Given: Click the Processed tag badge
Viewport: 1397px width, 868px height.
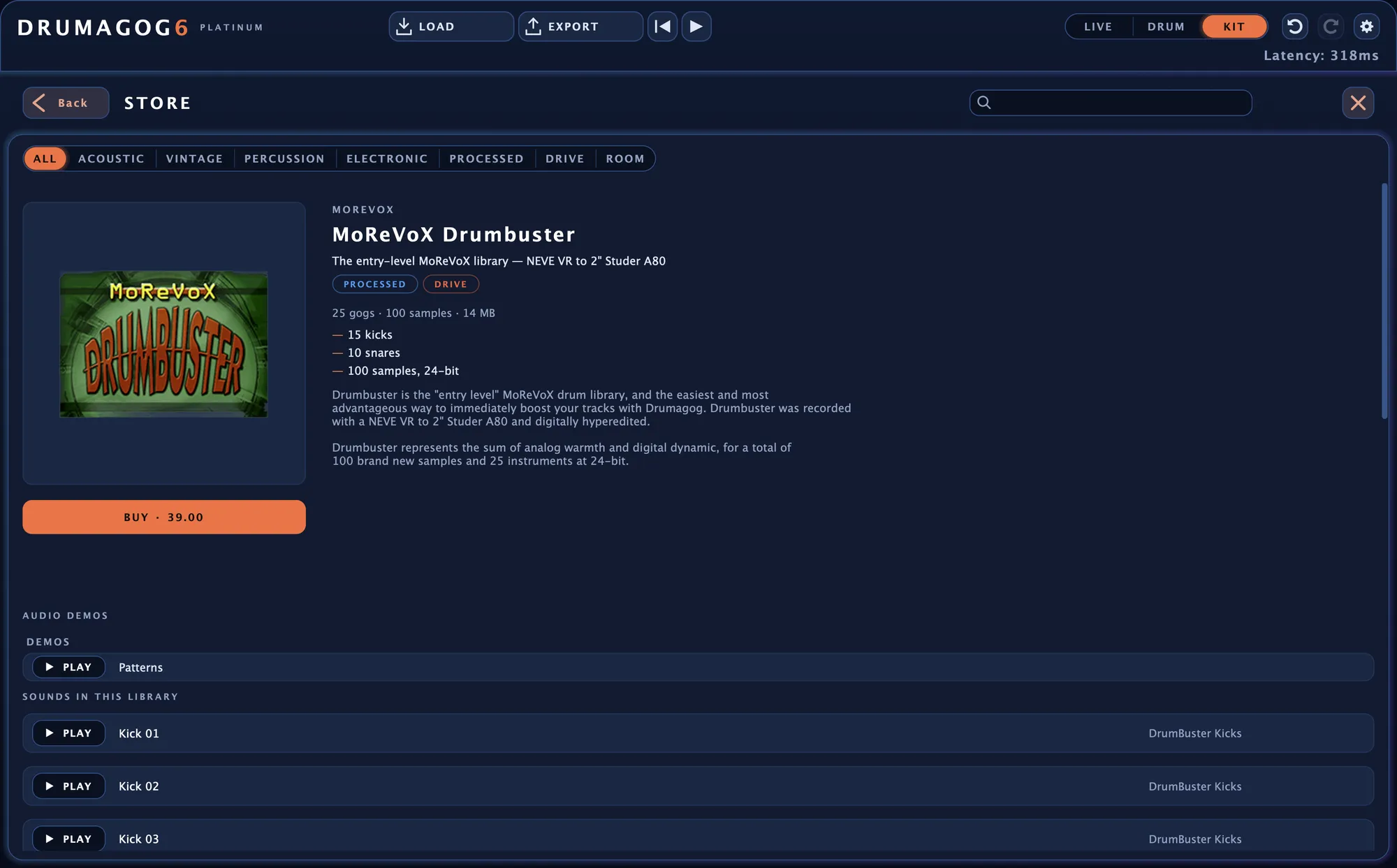Looking at the screenshot, I should (374, 284).
